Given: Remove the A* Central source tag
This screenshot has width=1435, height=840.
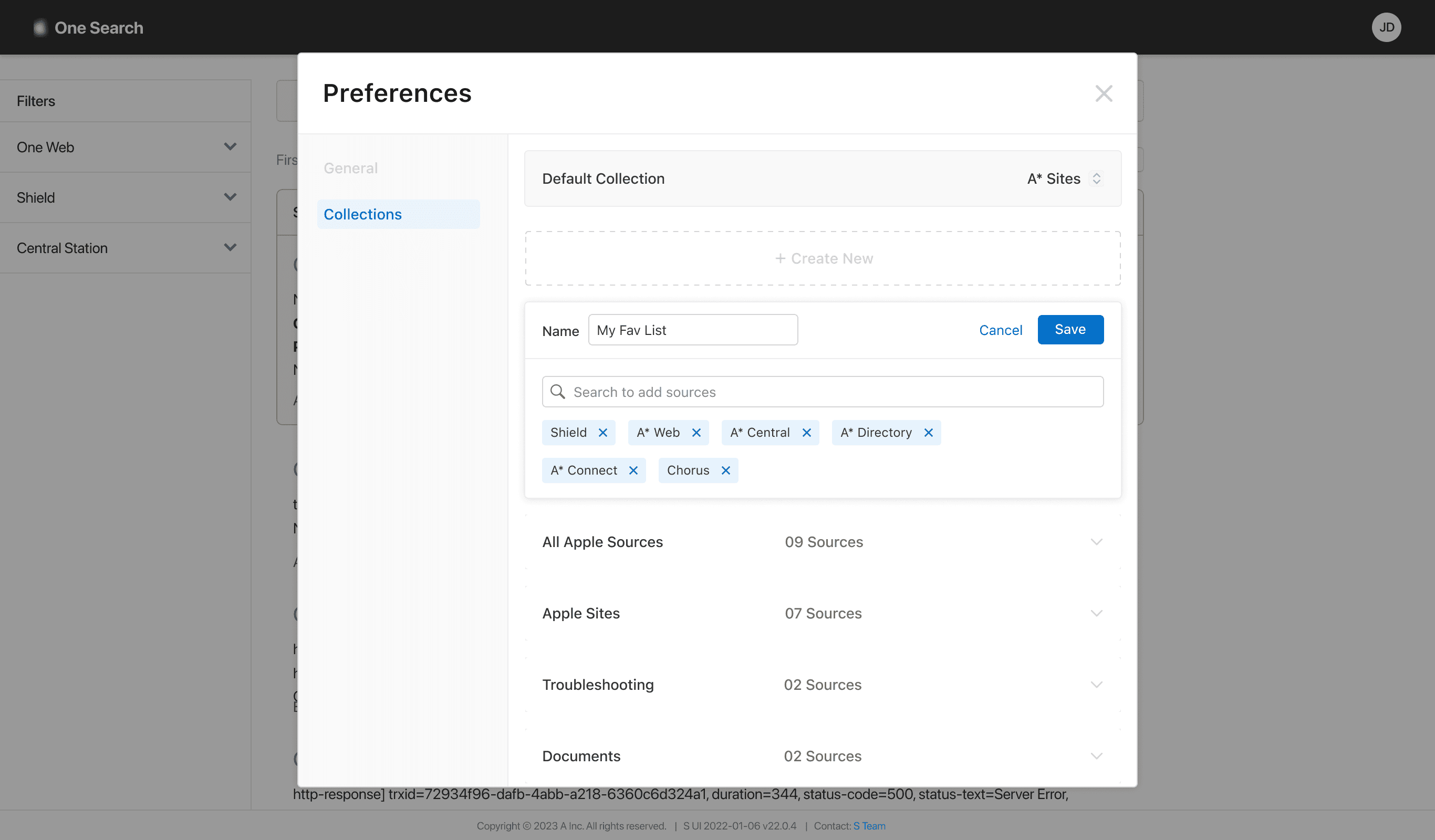Looking at the screenshot, I should click(806, 433).
